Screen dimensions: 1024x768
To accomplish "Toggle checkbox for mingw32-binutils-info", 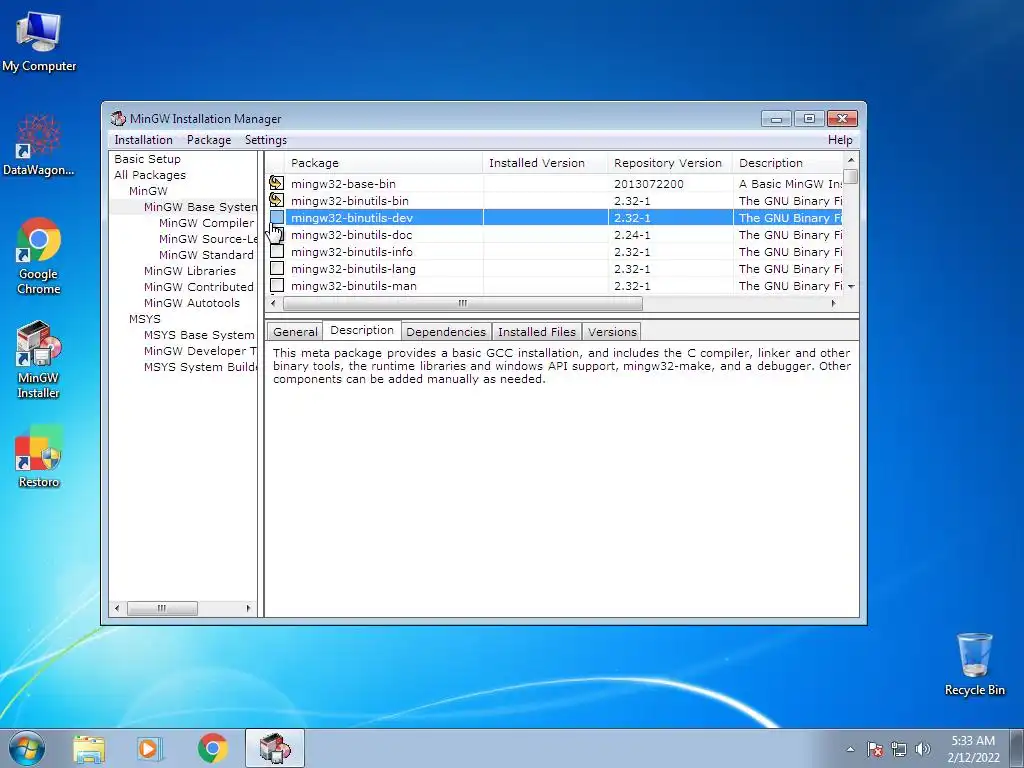I will point(277,251).
